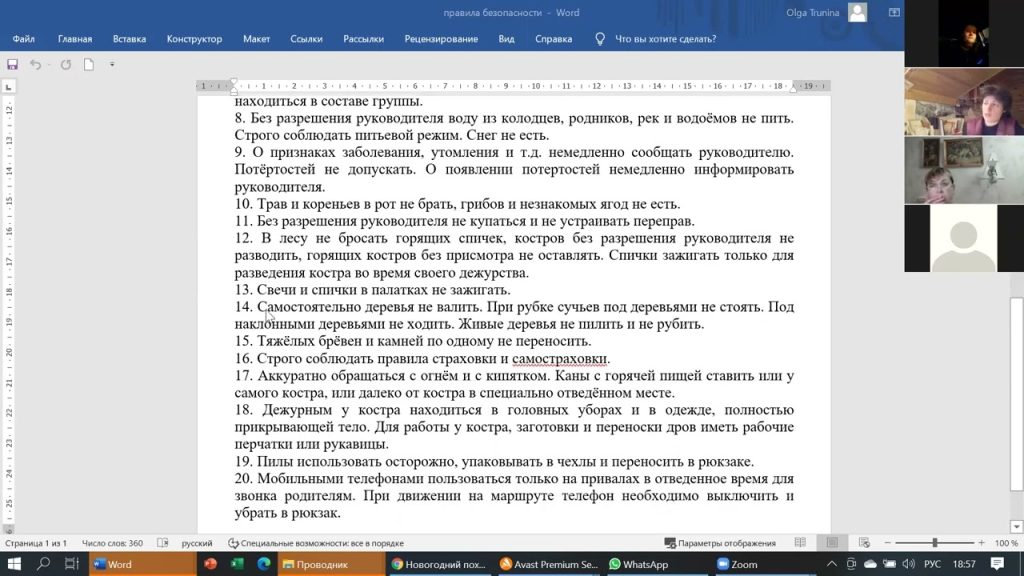The image size is (1024, 576).
Task: Switch to Print Layout view
Action: pos(831,543)
